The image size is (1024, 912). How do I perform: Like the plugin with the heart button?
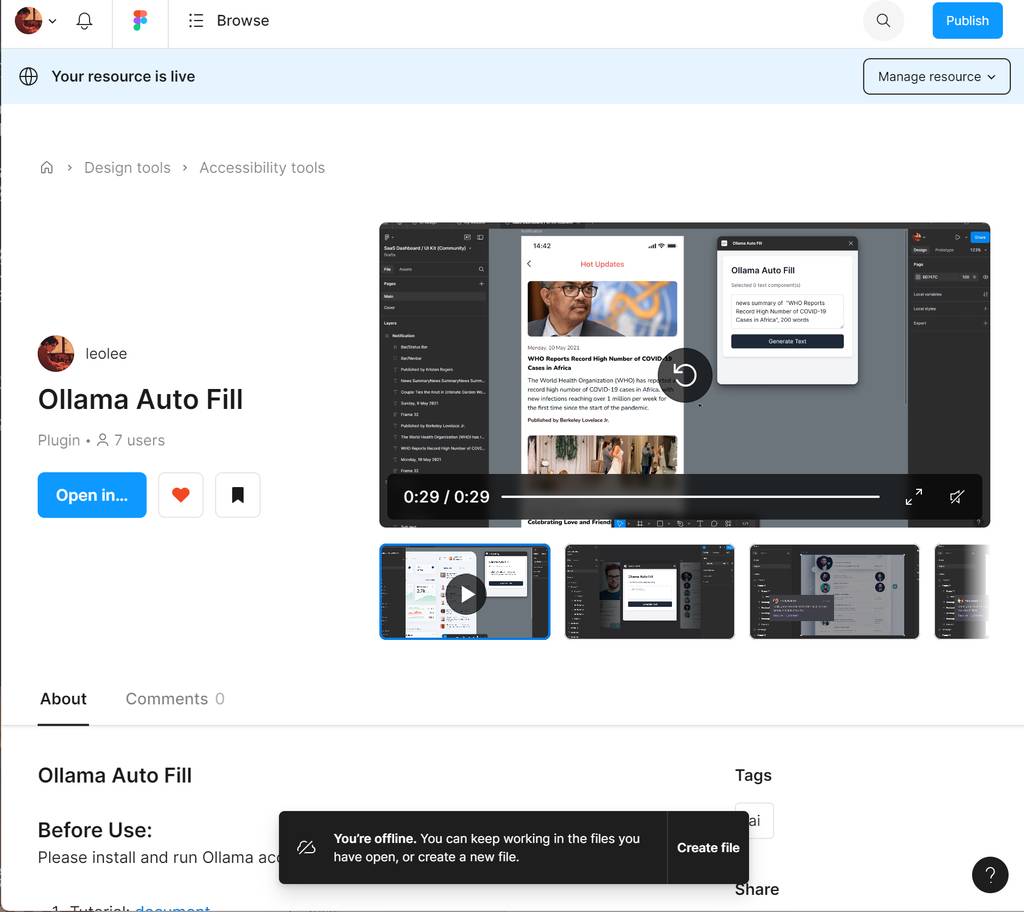181,495
